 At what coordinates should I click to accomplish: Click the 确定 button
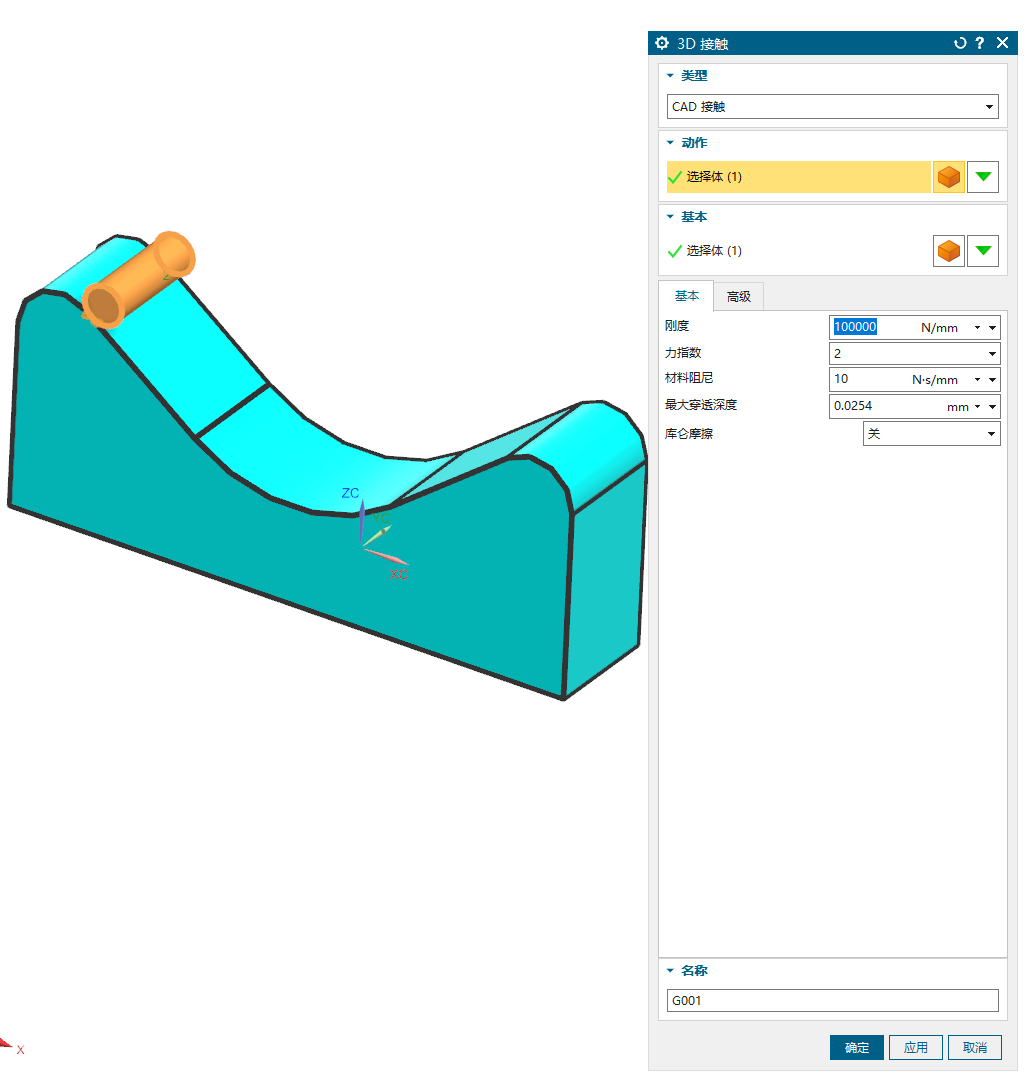[857, 1047]
